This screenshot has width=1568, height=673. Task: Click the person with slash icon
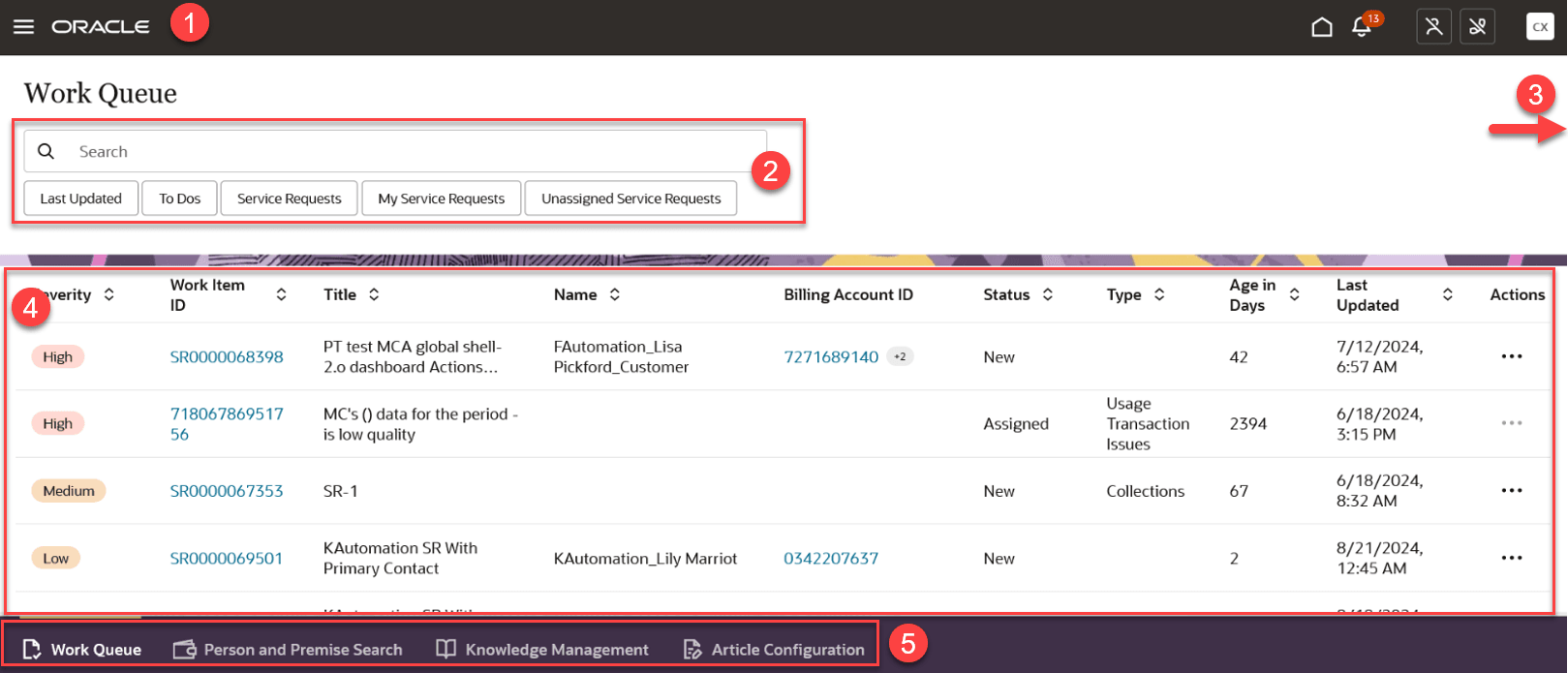tap(1434, 27)
